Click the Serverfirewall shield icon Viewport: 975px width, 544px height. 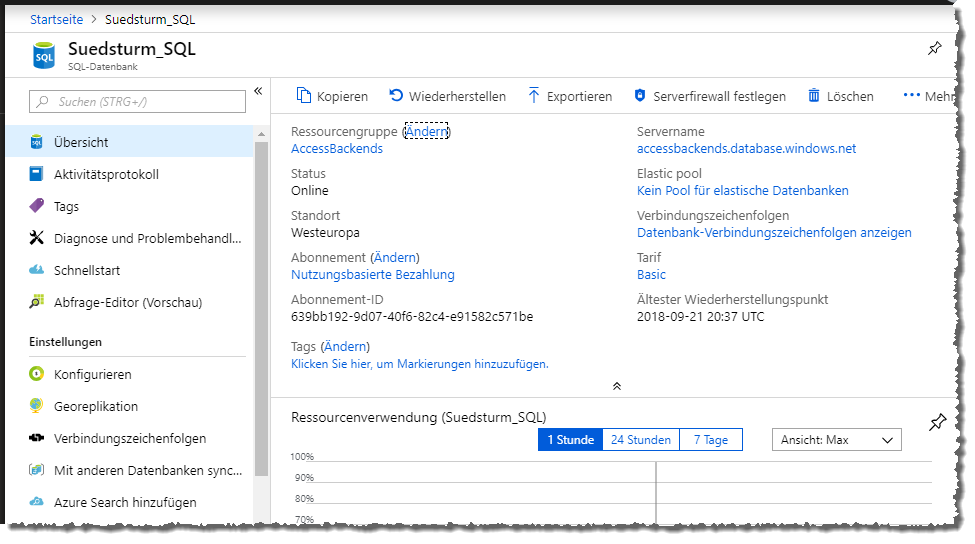640,95
